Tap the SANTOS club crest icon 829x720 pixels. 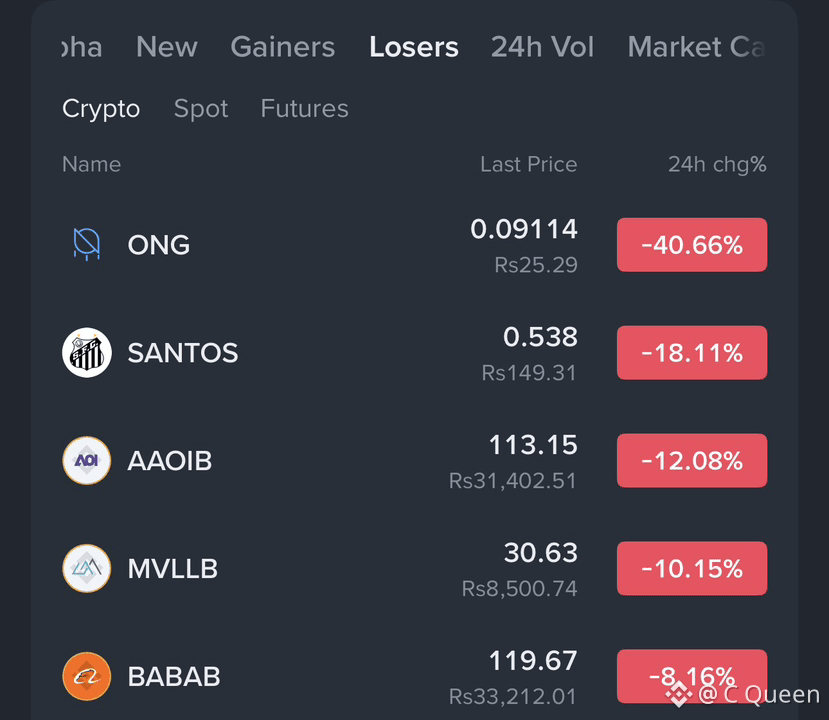(x=87, y=353)
